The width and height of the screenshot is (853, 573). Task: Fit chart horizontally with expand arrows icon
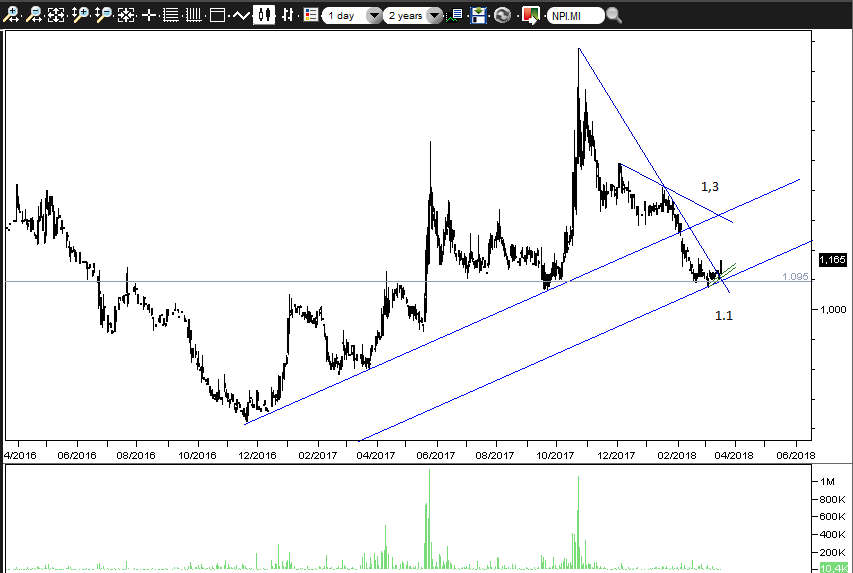[56, 15]
